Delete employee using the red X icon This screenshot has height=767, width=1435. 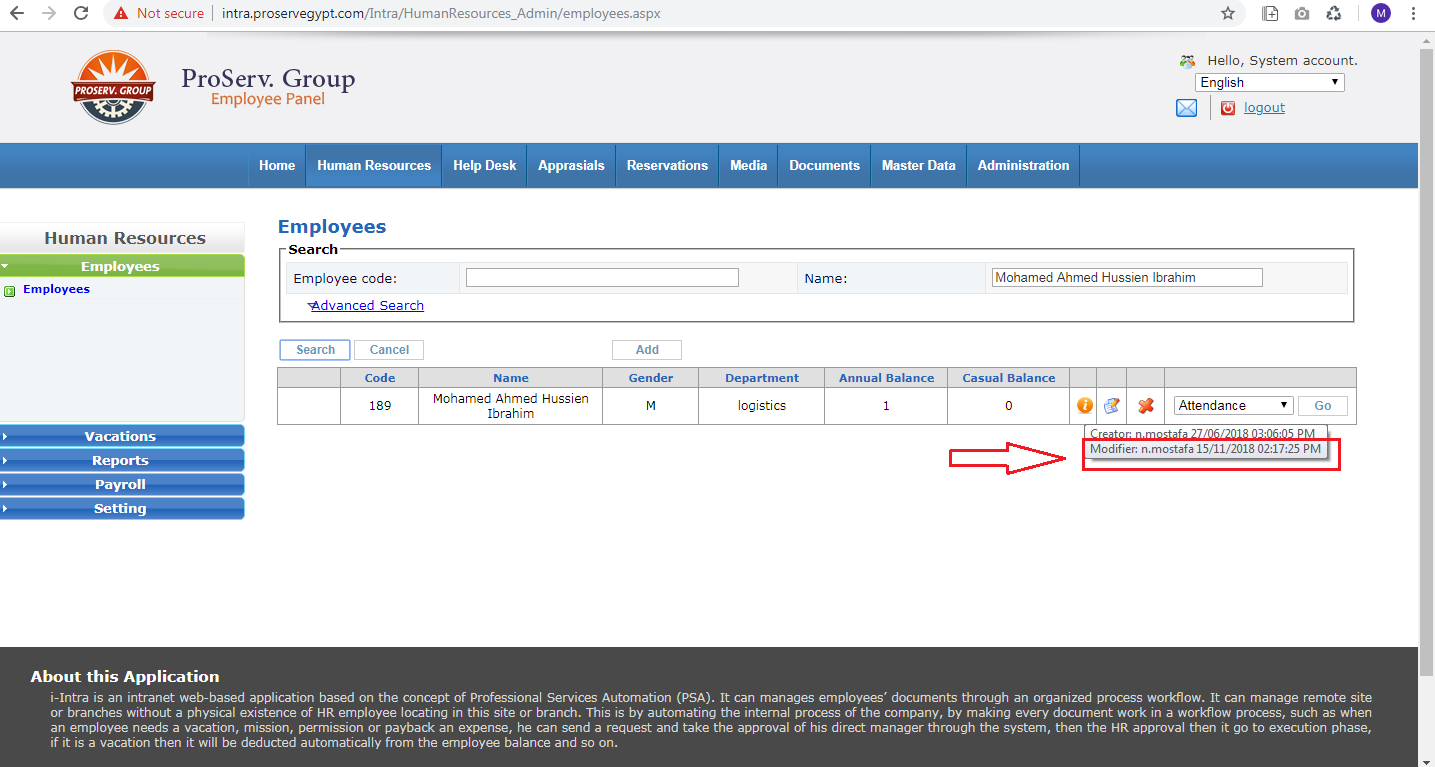[x=1146, y=405]
